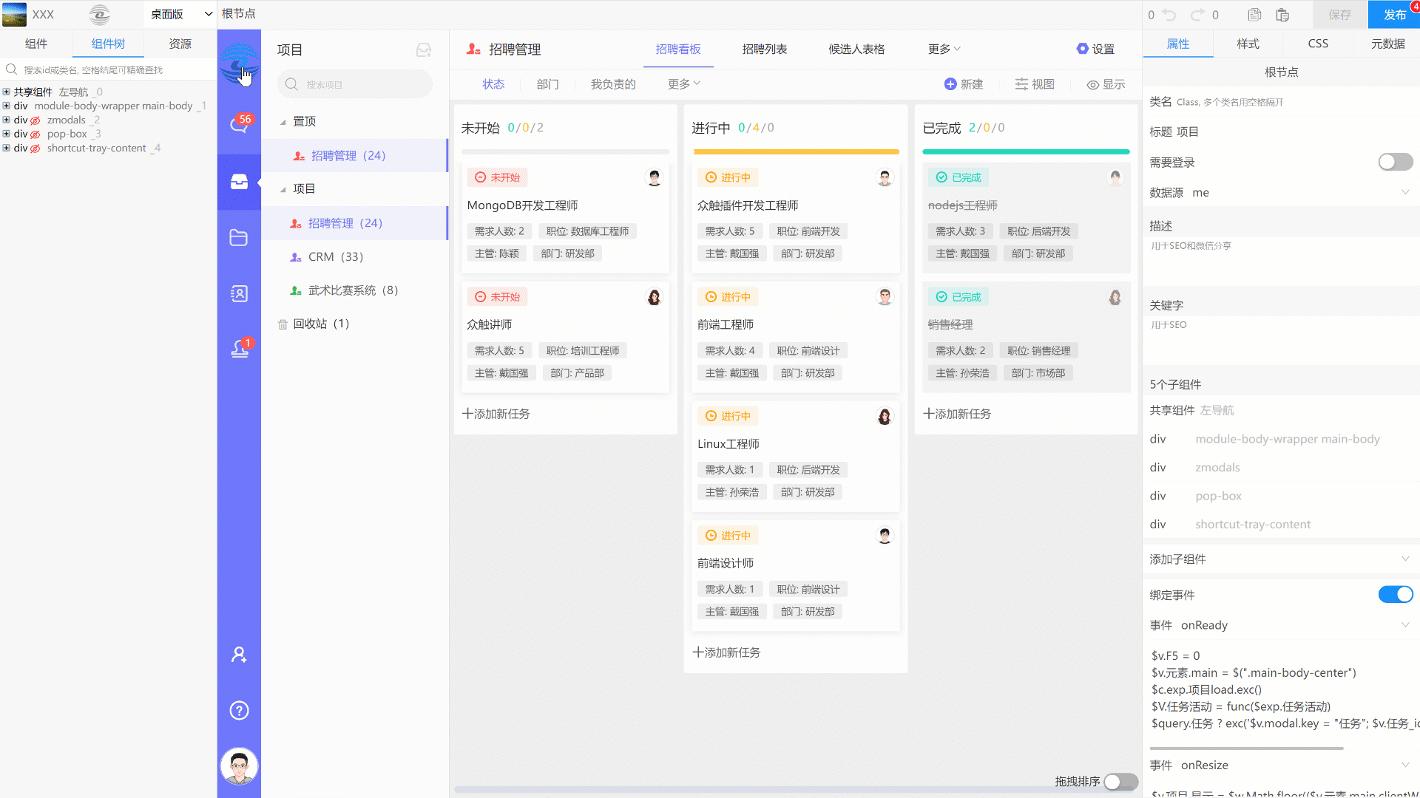This screenshot has height=798, width=1420.
Task: Click the redo arrow icon
Action: pos(1195,15)
